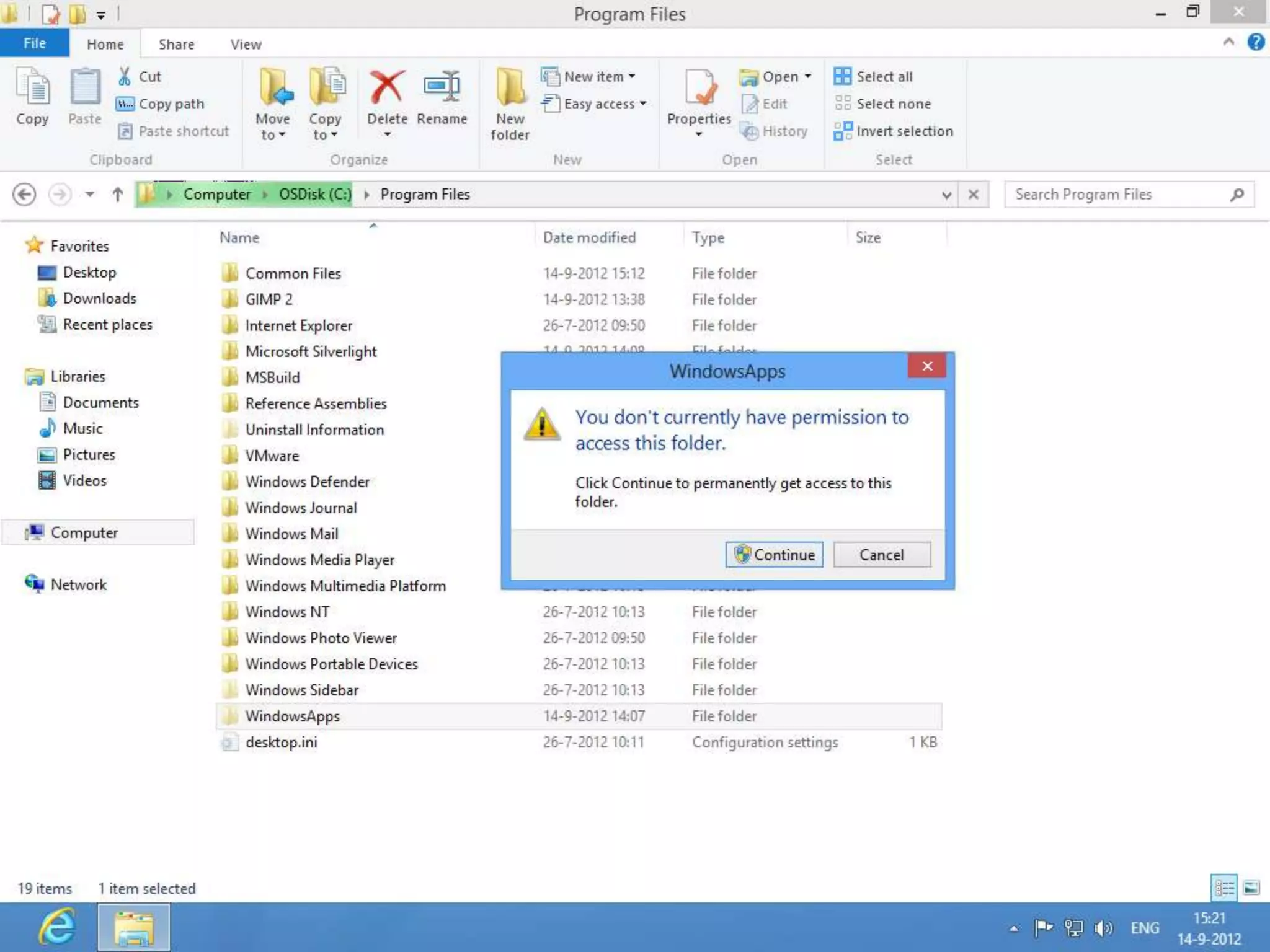Switch to the View ribbon tab

(246, 44)
